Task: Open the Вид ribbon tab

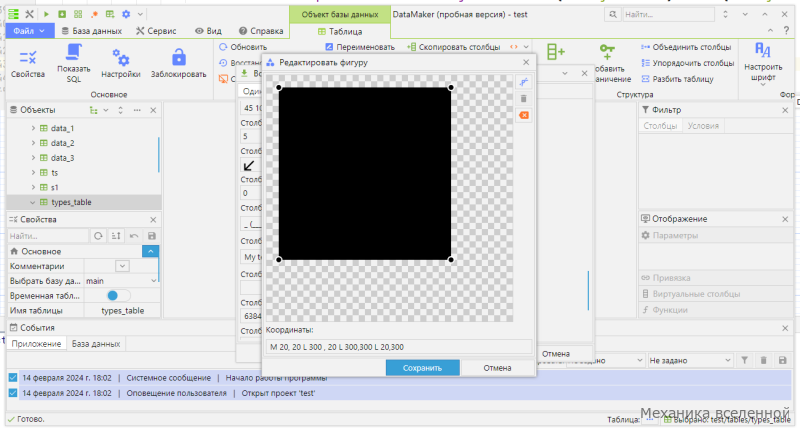Action: point(208,31)
